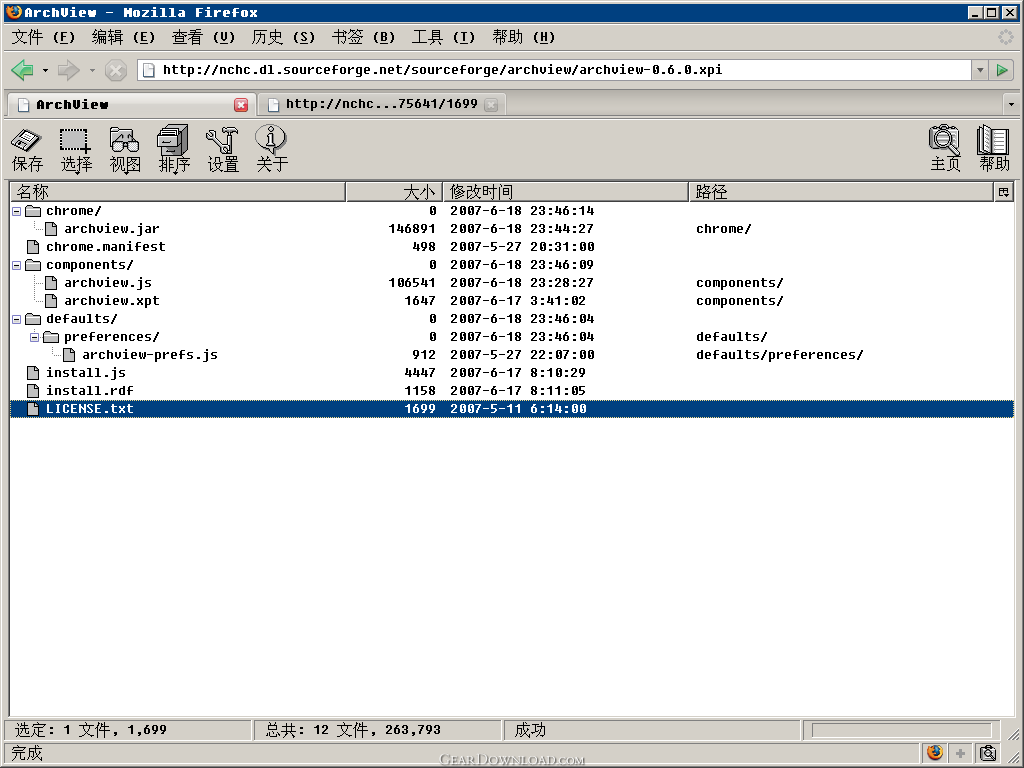Image resolution: width=1024 pixels, height=768 pixels.
Task: Switch to the ArchView tab
Action: (x=131, y=104)
